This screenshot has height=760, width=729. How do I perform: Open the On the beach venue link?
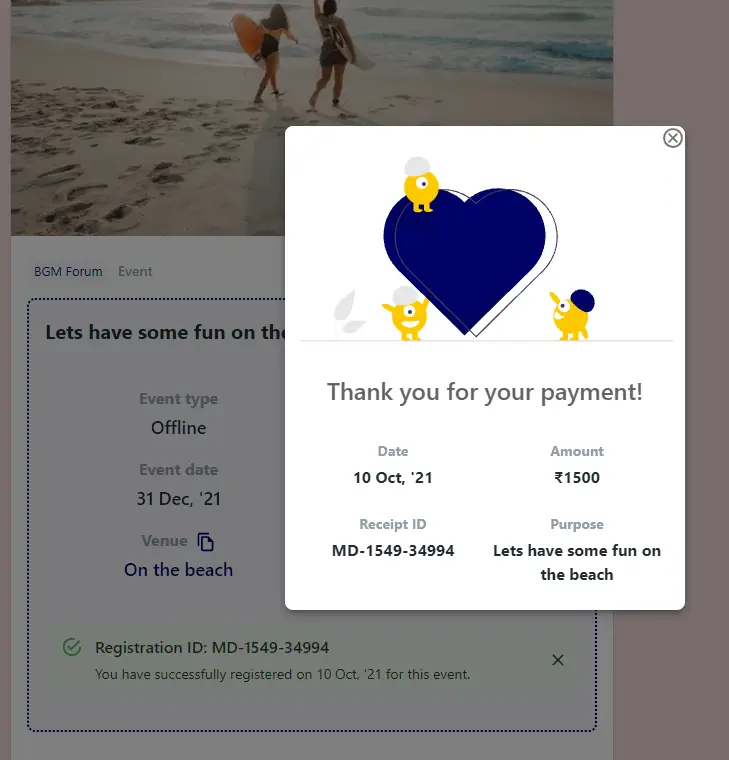tap(178, 570)
